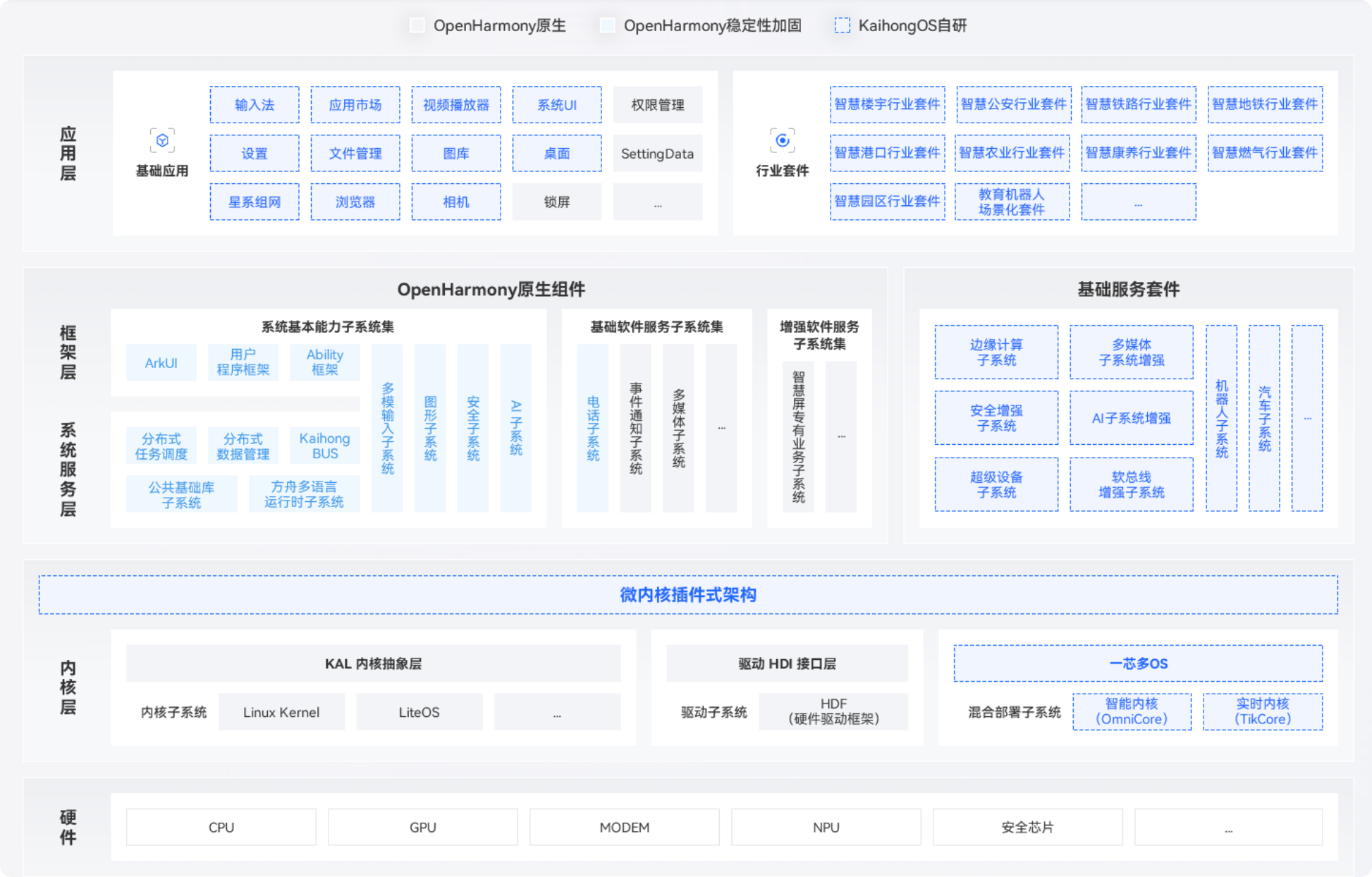Select the 输入法 box
This screenshot has width=1372, height=877.
coord(255,104)
